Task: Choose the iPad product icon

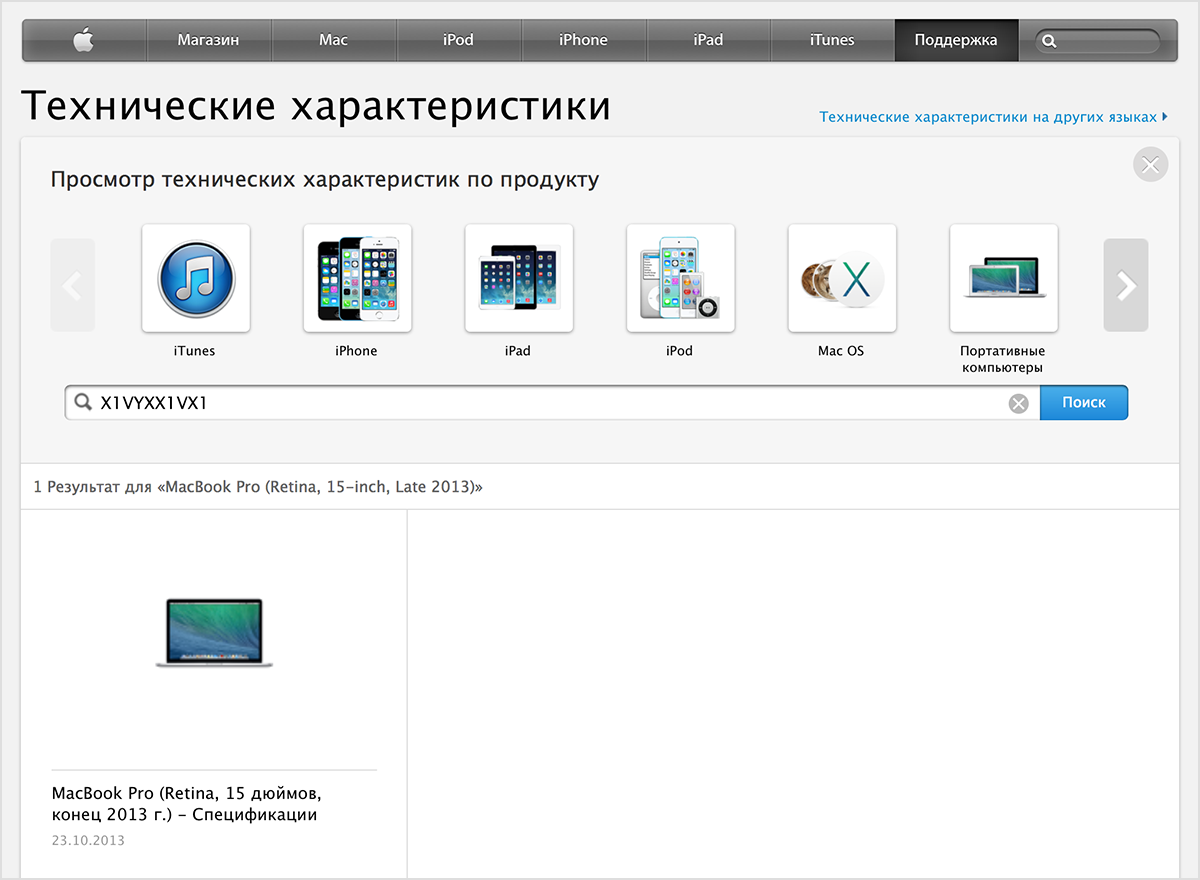Action: point(518,278)
